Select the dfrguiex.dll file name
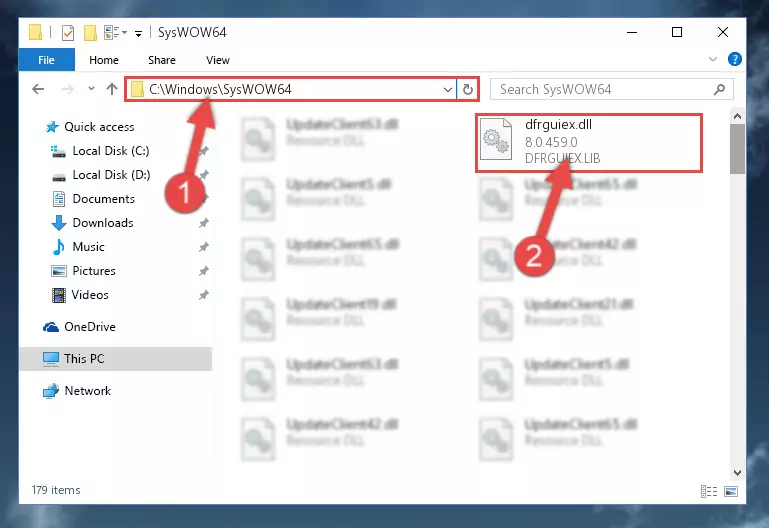Viewport: 769px width, 528px height. (x=558, y=125)
